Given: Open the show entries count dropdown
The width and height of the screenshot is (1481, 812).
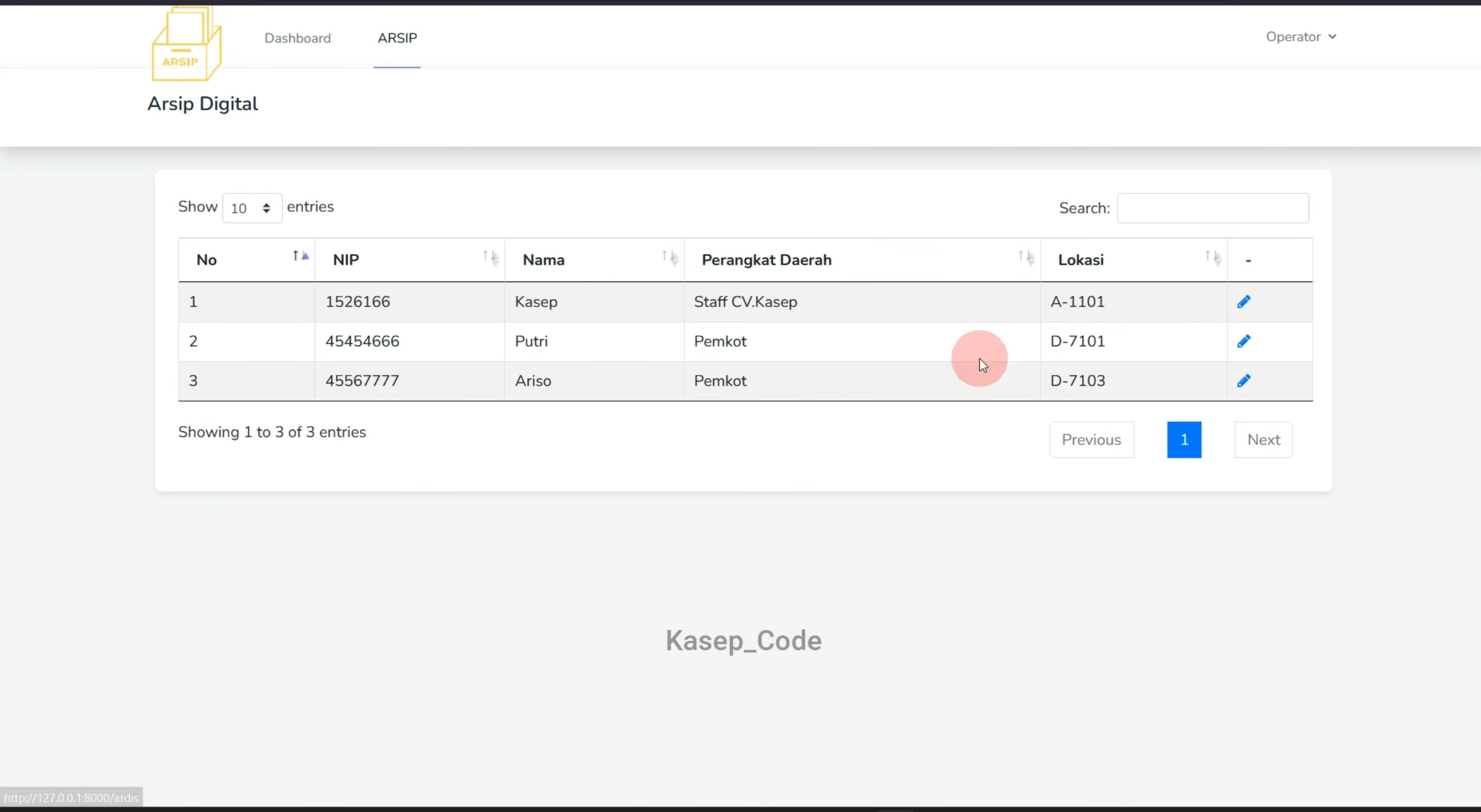Looking at the screenshot, I should pos(252,208).
